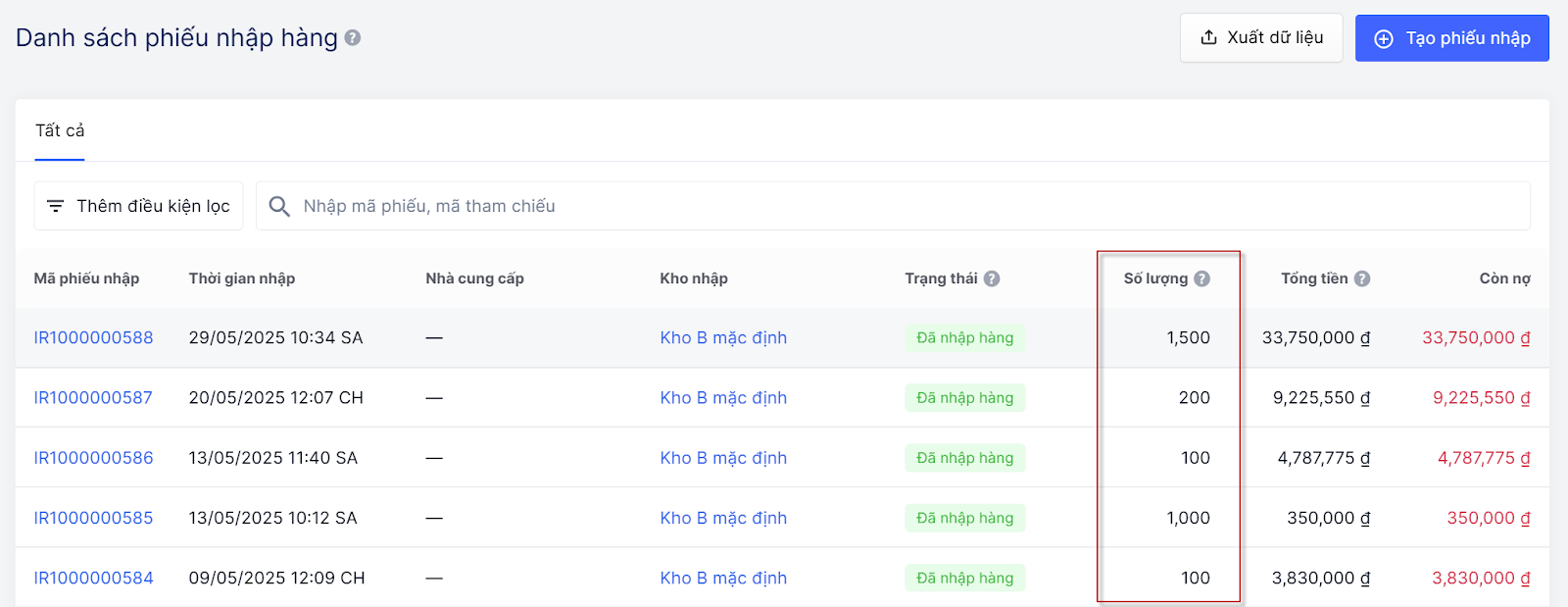This screenshot has height=607, width=1568.
Task: Click date 13/05/2025 11:40 SA
Action: pyautogui.click(x=273, y=458)
